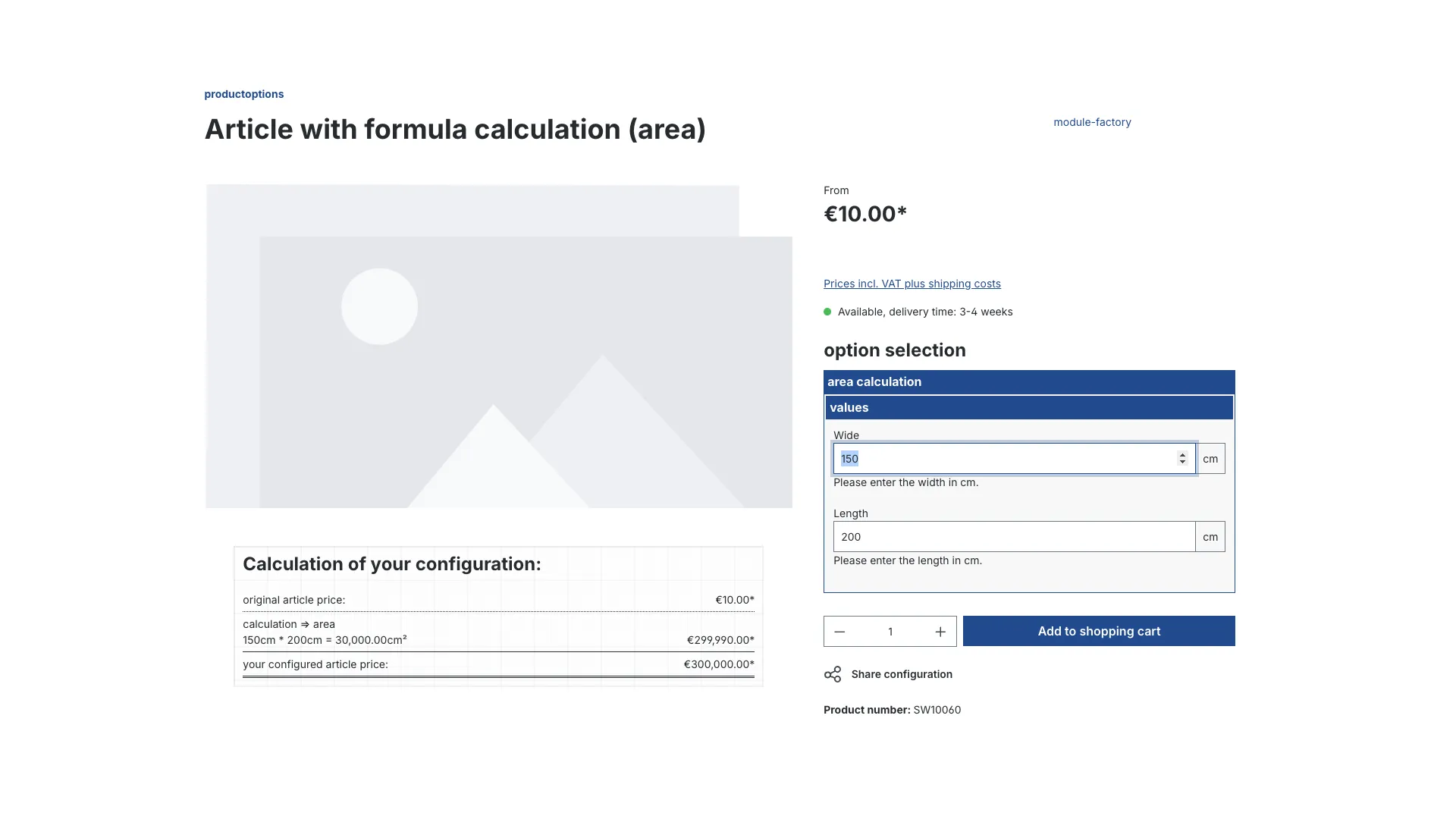Click the minus icon to decrease quantity
1456x819 pixels.
(839, 631)
